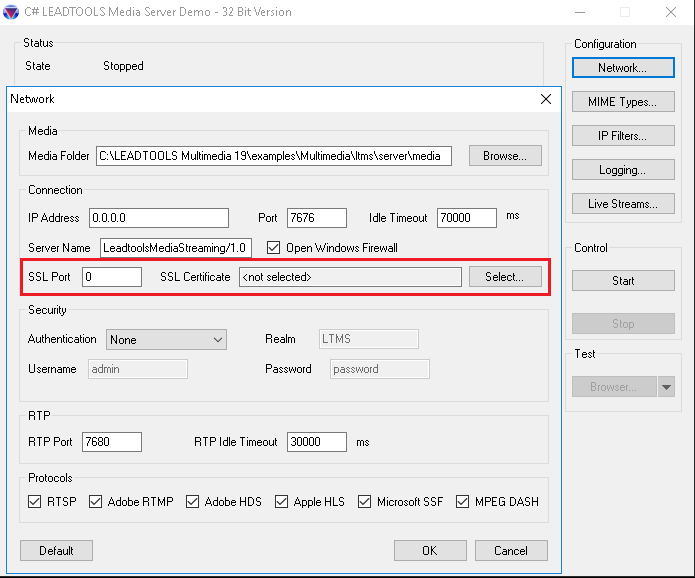Open Network configuration button
Image resolution: width=695 pixels, height=578 pixels.
(623, 68)
